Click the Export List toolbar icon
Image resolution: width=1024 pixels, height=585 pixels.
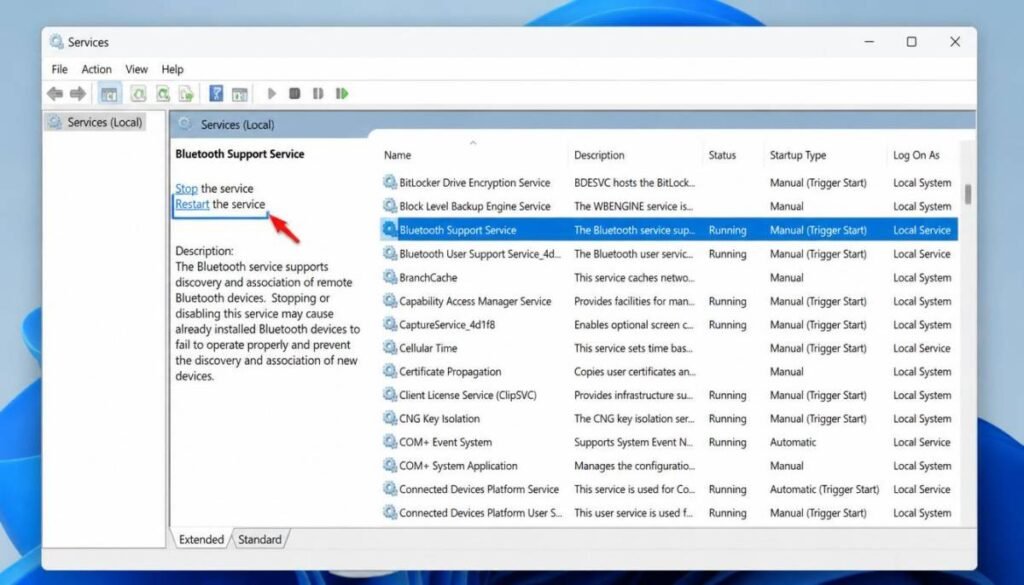click(186, 94)
